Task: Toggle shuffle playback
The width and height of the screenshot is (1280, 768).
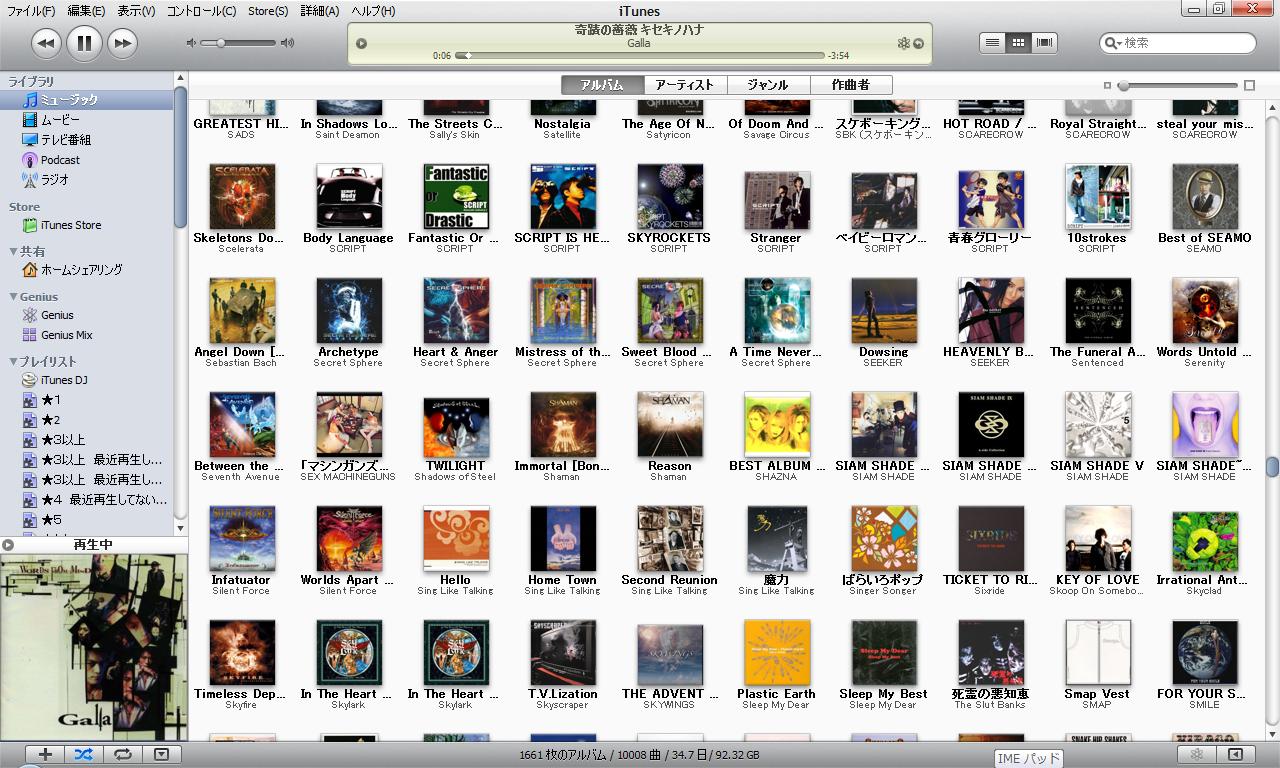Action: 84,755
